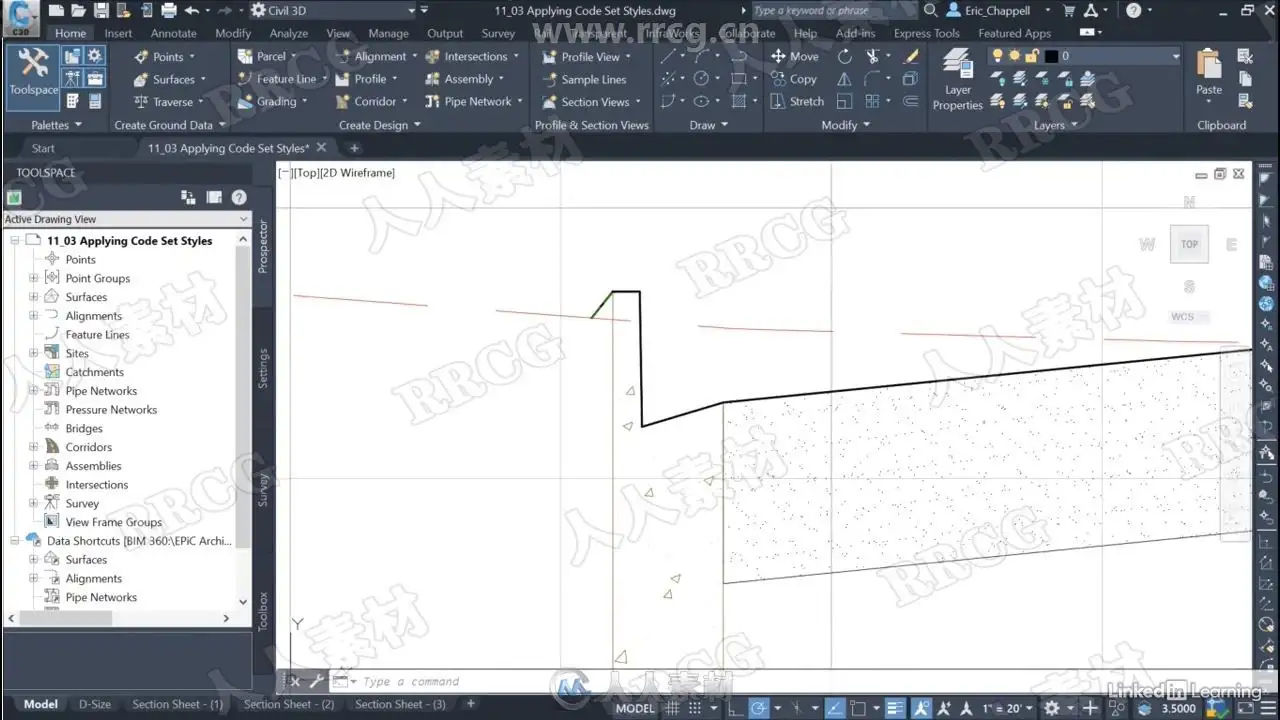Expand the Corridors tree node

coord(33,447)
